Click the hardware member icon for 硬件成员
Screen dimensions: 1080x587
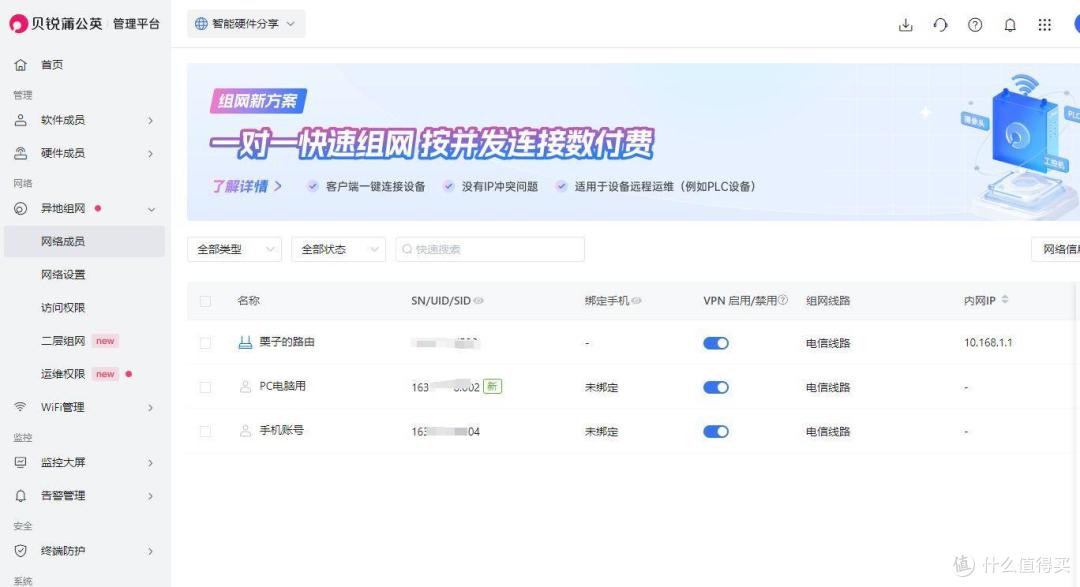[21, 153]
